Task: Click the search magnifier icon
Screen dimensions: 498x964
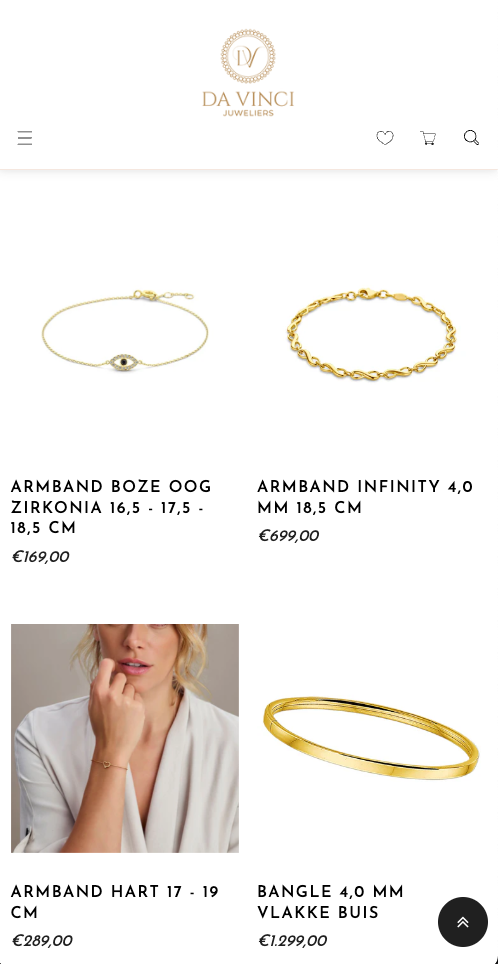Action: click(471, 137)
